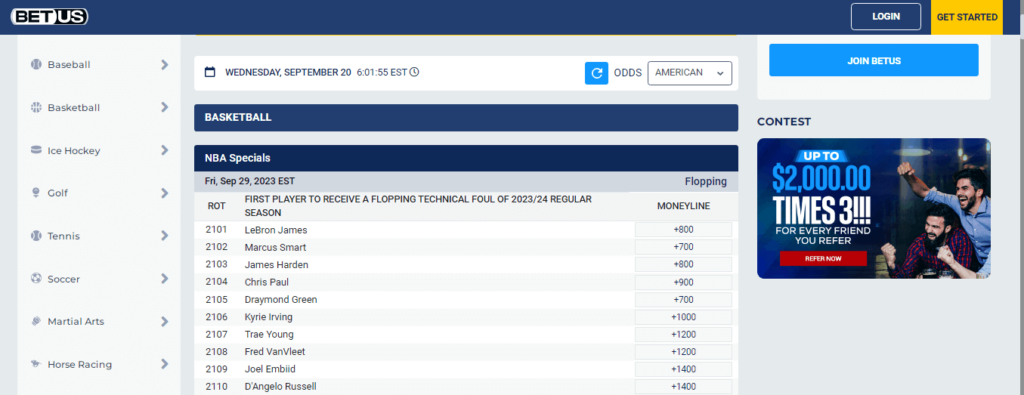The width and height of the screenshot is (1024, 395).
Task: Open the Ice Hockey sidebar item
Action: pyautogui.click(x=99, y=150)
